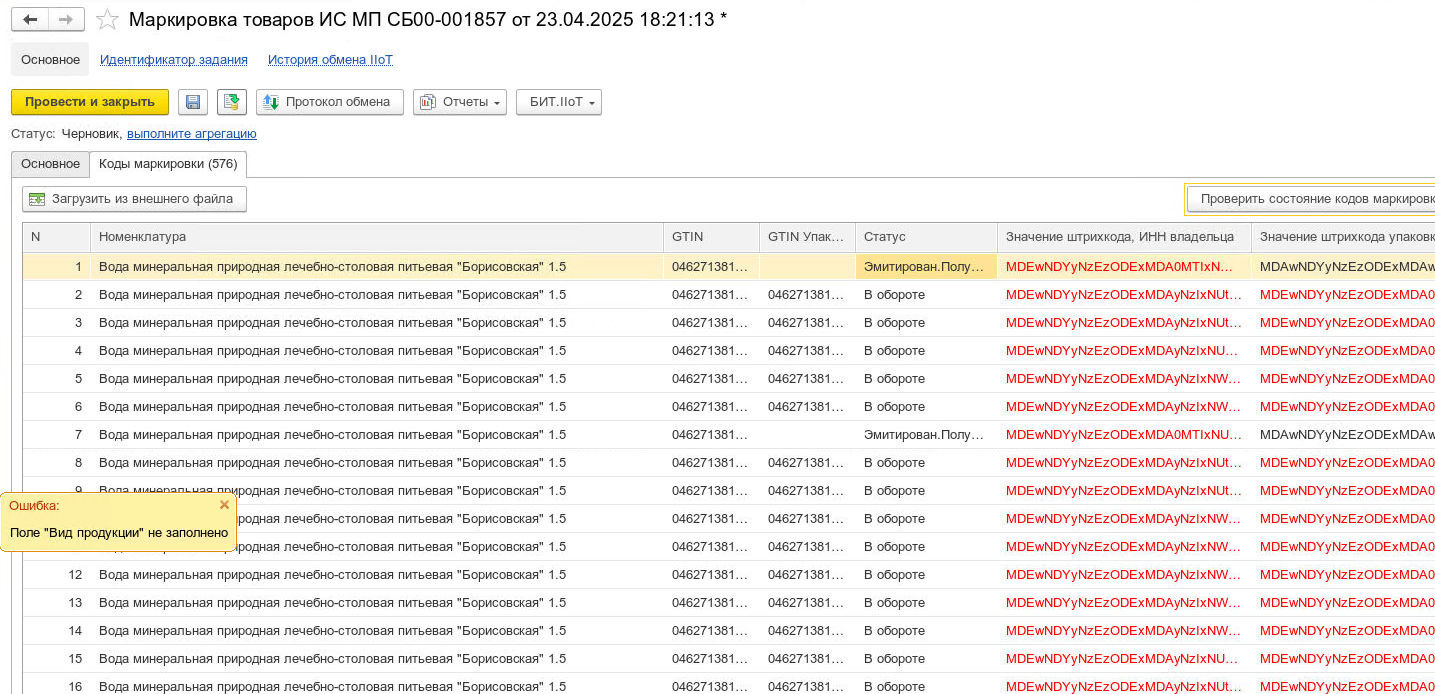Open the Протокол обмена exchange protocol
This screenshot has height=694, width=1435.
pyautogui.click(x=330, y=102)
